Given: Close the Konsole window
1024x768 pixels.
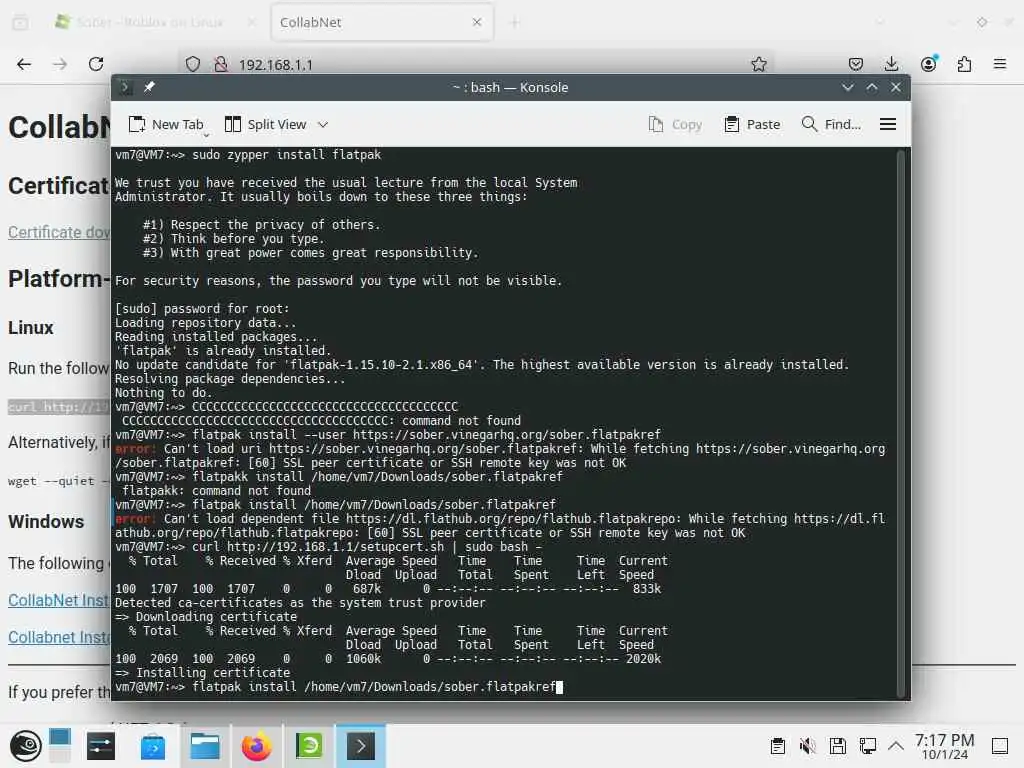Looking at the screenshot, I should 896,87.
